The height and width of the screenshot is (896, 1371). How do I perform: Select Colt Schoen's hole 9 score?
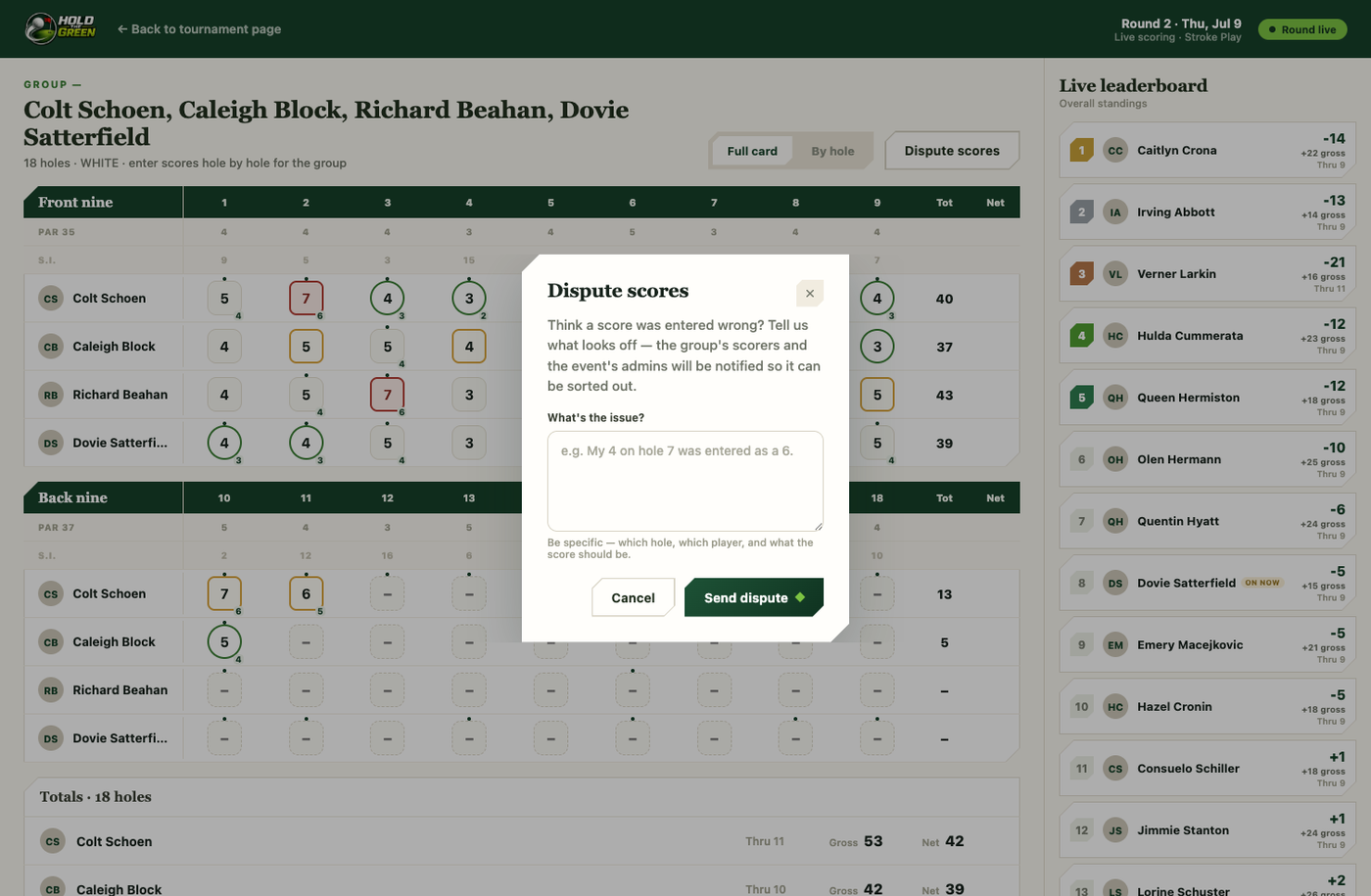click(x=877, y=299)
